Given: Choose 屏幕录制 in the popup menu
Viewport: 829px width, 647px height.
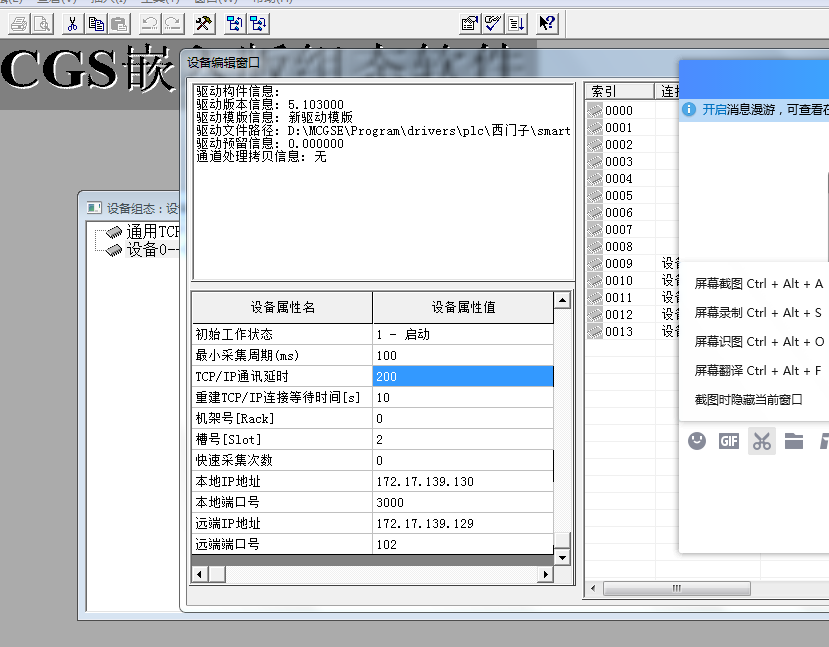Looking at the screenshot, I should click(x=758, y=313).
